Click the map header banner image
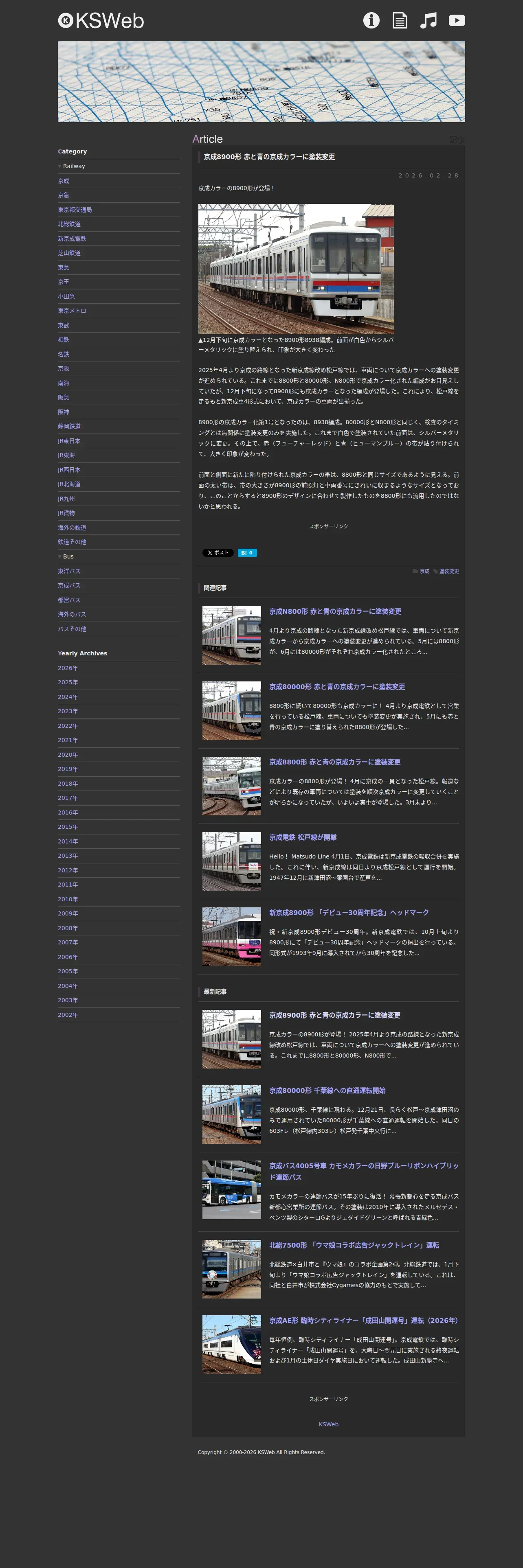This screenshot has width=523, height=1568. point(261,81)
